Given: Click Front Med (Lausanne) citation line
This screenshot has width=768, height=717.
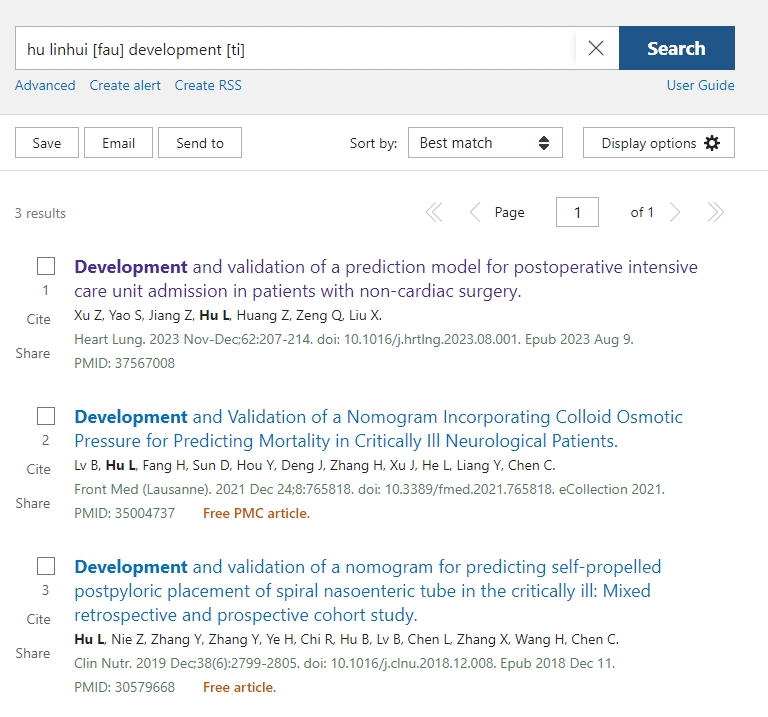Looking at the screenshot, I should (369, 489).
